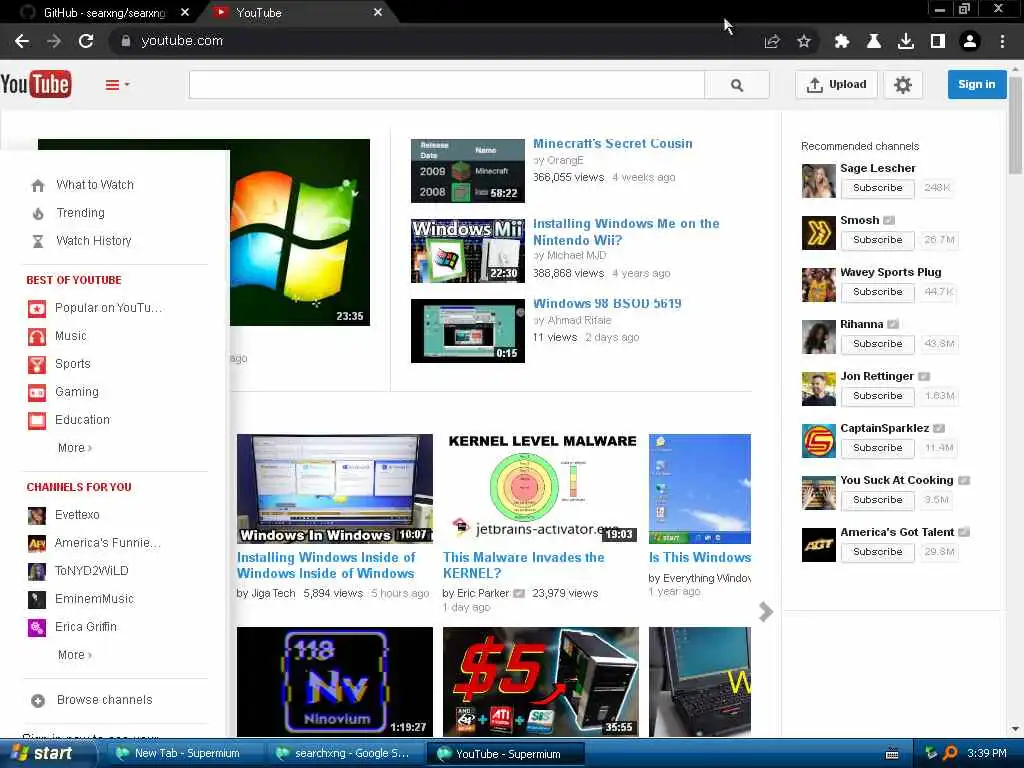The width and height of the screenshot is (1024, 768).
Task: Click the YouTube search input field
Action: coord(447,85)
